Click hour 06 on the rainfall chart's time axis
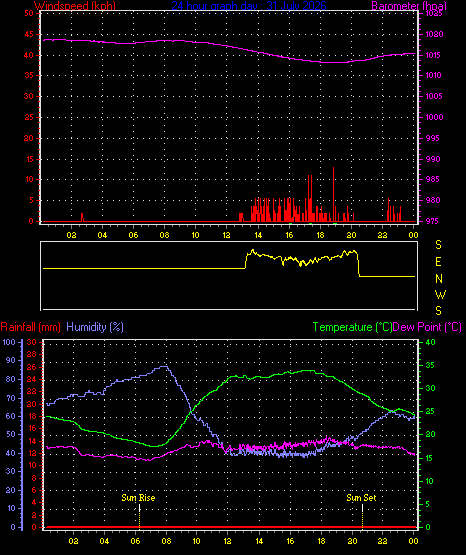This screenshot has height=555, width=466. click(x=136, y=541)
